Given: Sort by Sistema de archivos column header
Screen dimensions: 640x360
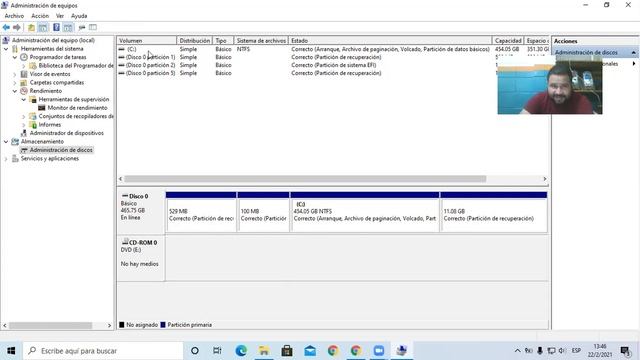Looking at the screenshot, I should (261, 40).
